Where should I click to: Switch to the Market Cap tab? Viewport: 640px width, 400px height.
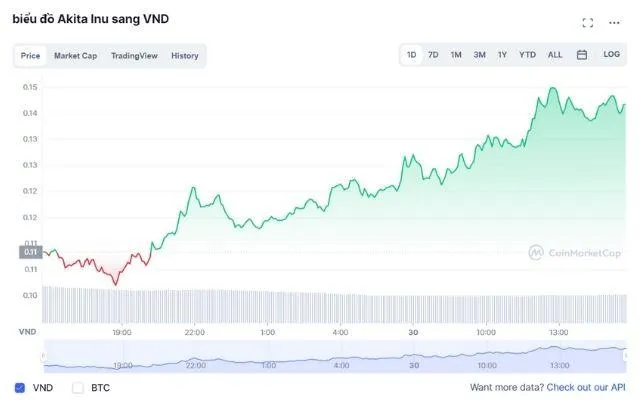click(x=75, y=56)
